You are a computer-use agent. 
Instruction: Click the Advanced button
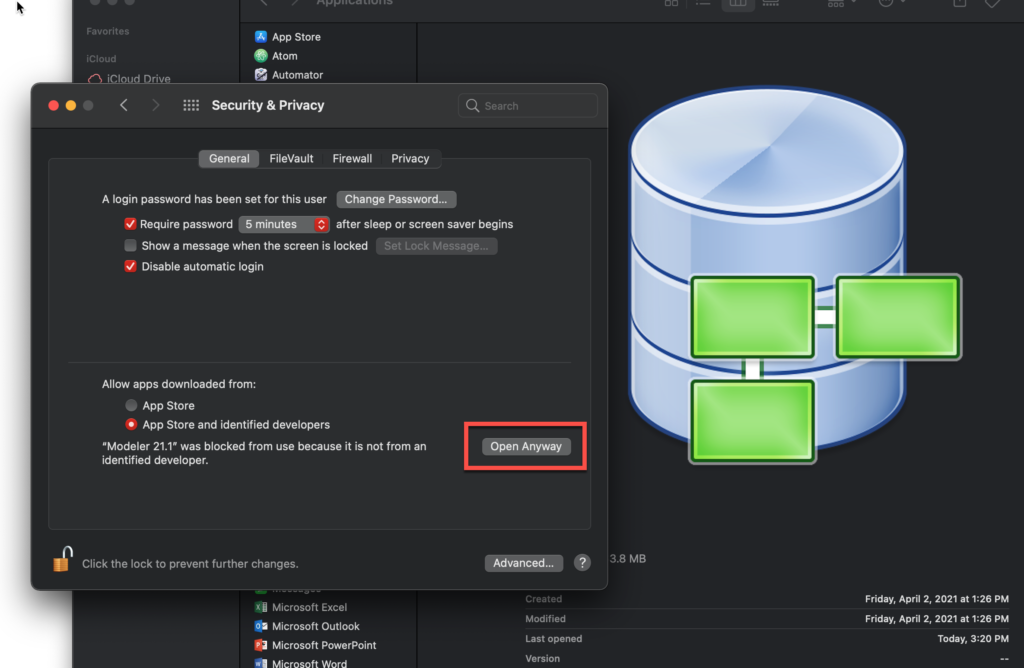tap(523, 563)
